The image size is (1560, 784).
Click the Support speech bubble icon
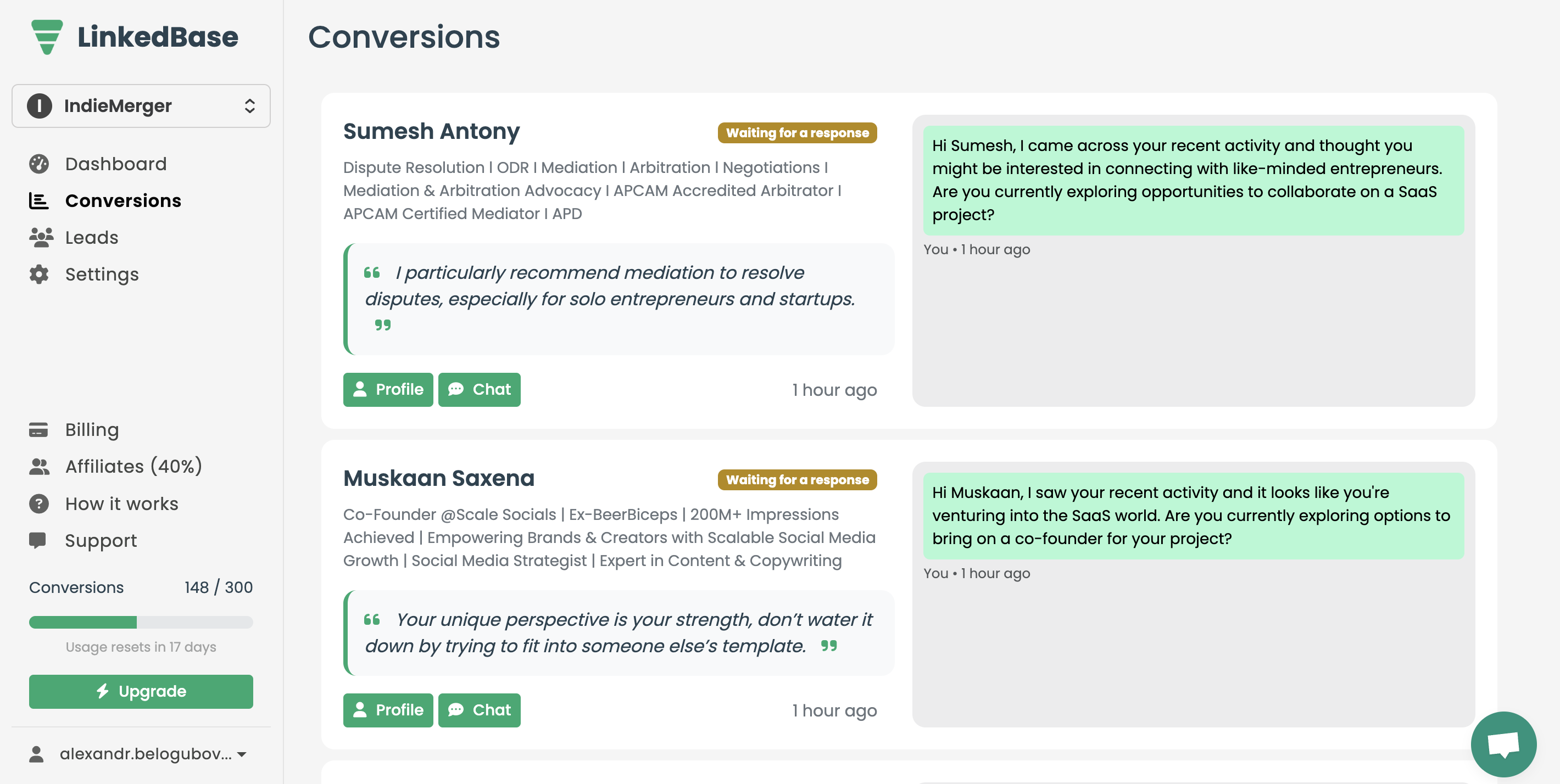click(x=37, y=540)
